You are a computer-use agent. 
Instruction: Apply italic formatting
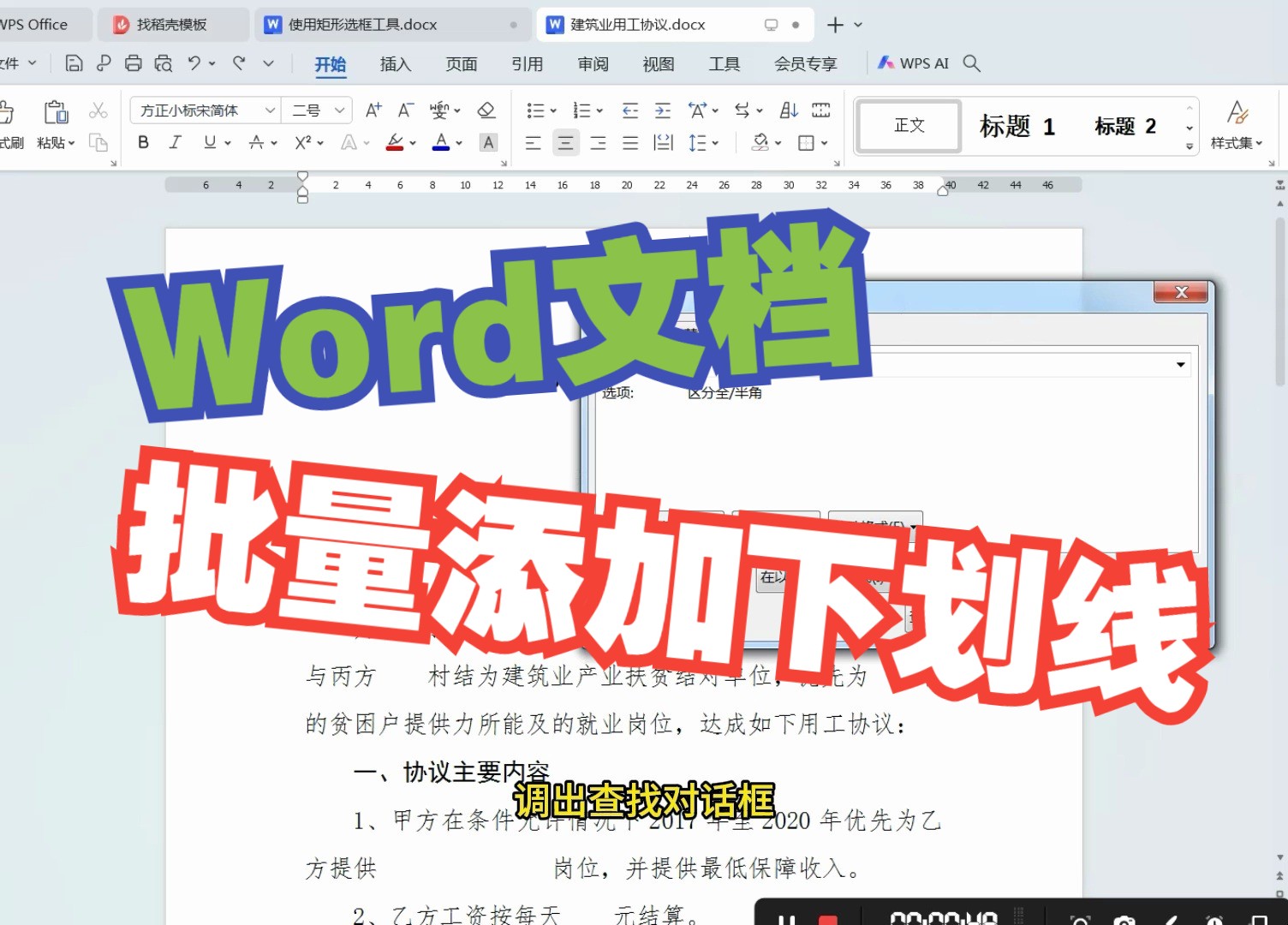[174, 142]
